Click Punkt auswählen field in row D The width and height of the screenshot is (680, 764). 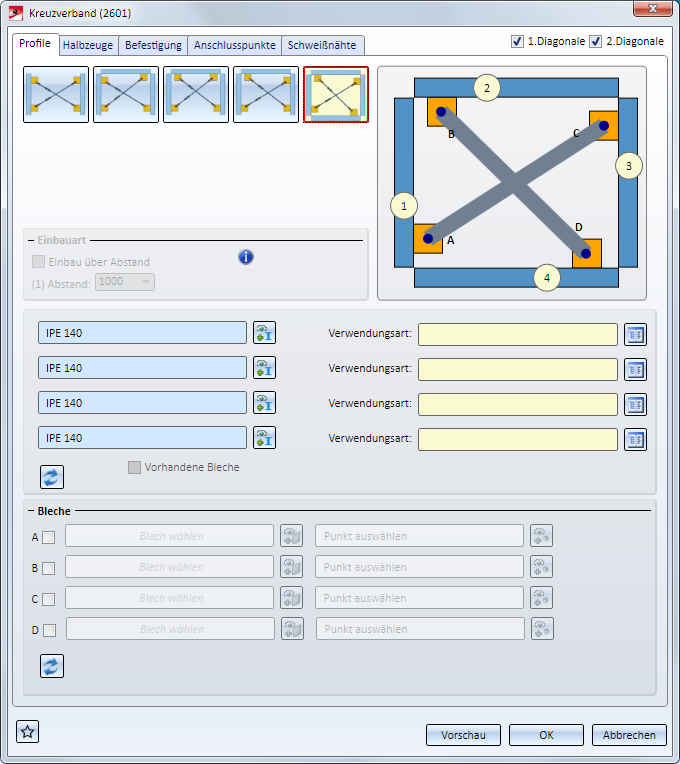(420, 629)
